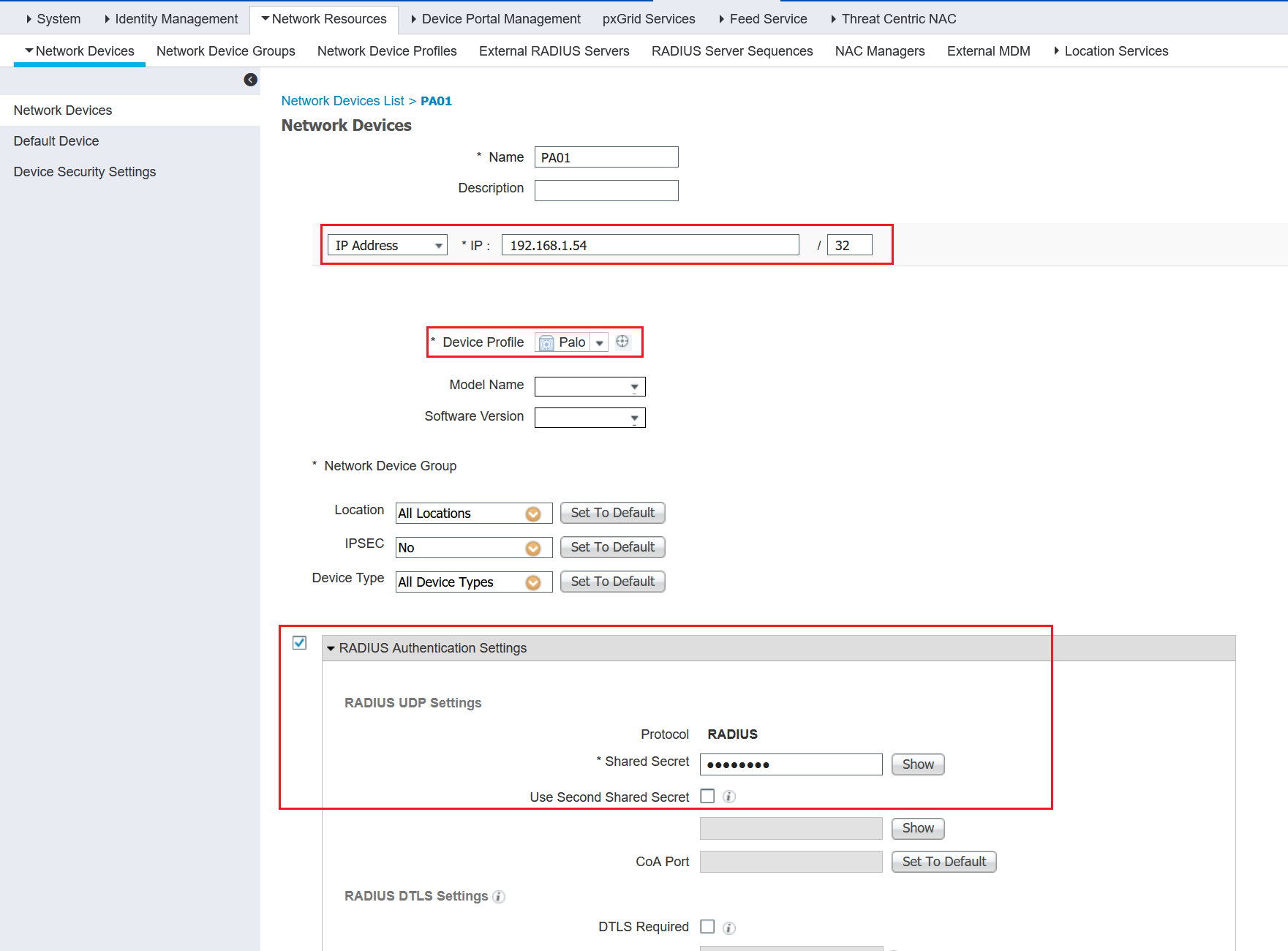Click inside the Description input field
The width and height of the screenshot is (1288, 951).
pyautogui.click(x=606, y=190)
